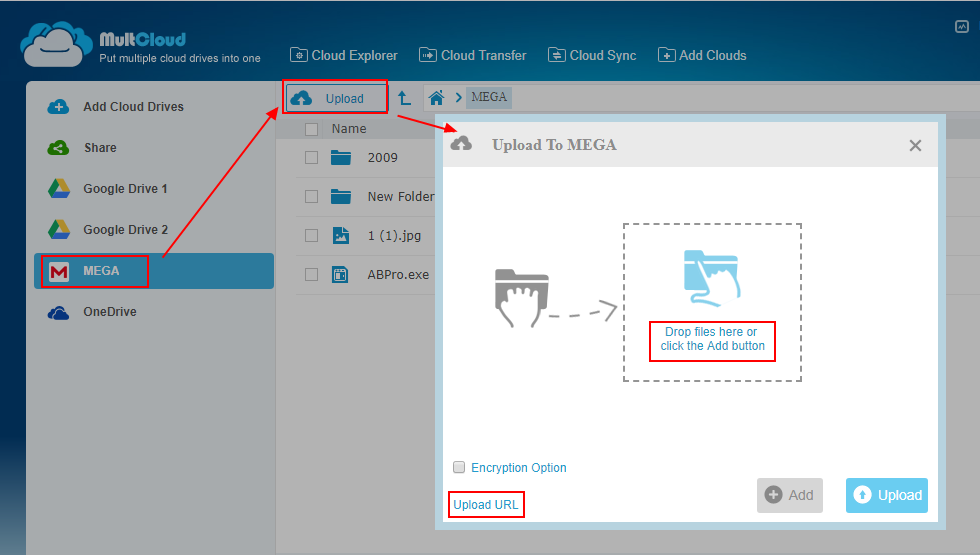
Task: Toggle select-all checkbox beside Name
Action: click(x=311, y=129)
